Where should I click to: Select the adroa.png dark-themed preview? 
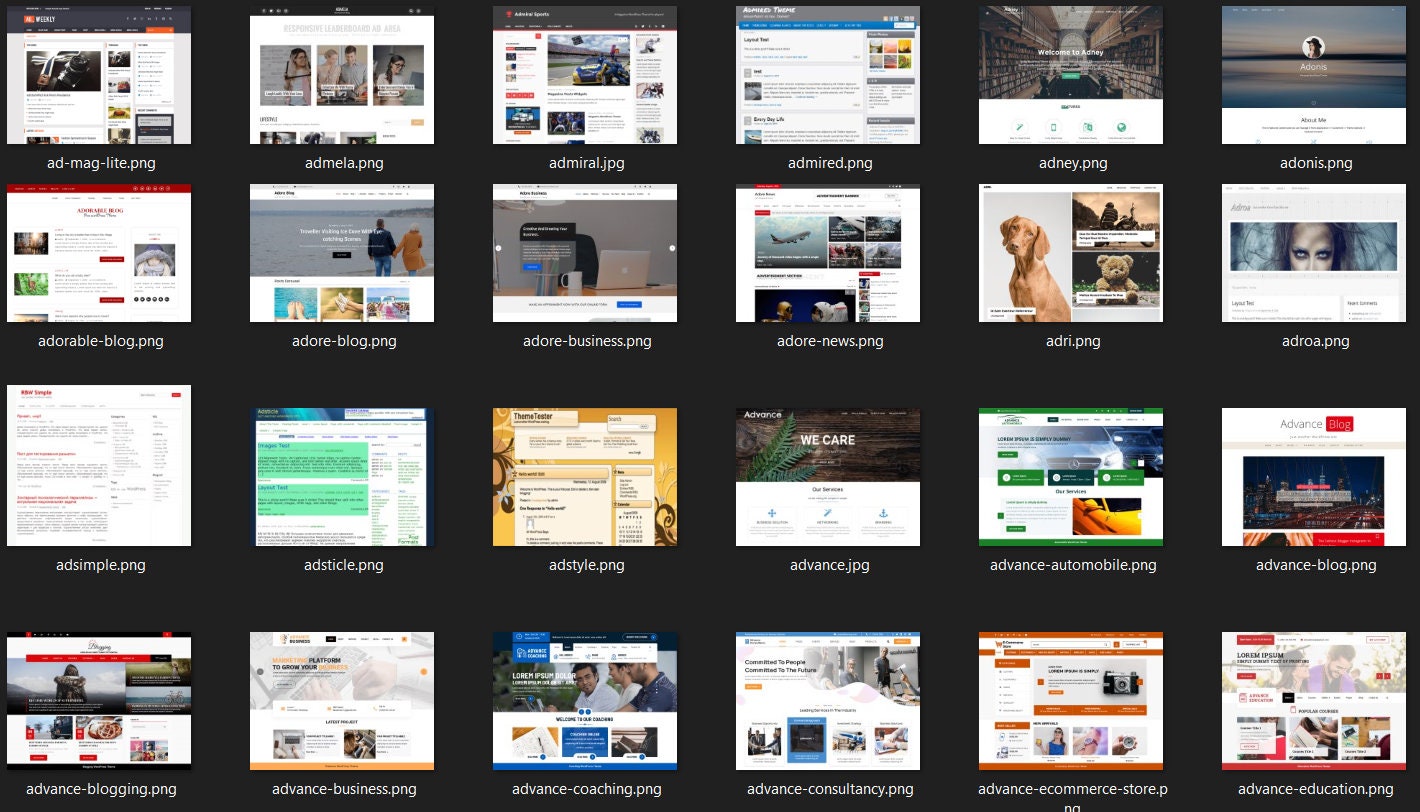(x=1314, y=252)
